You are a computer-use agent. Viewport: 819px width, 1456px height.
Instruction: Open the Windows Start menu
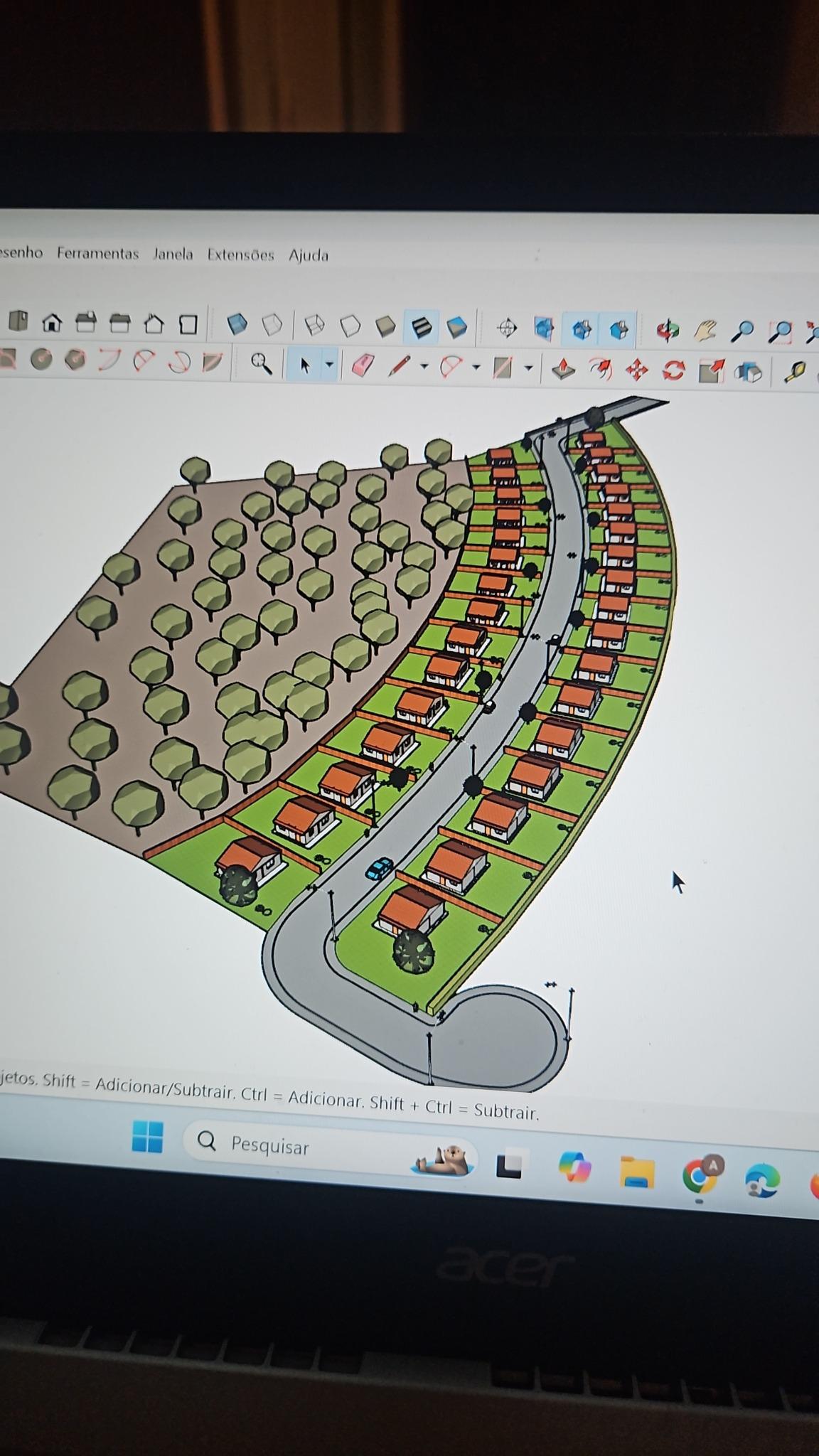(147, 1136)
